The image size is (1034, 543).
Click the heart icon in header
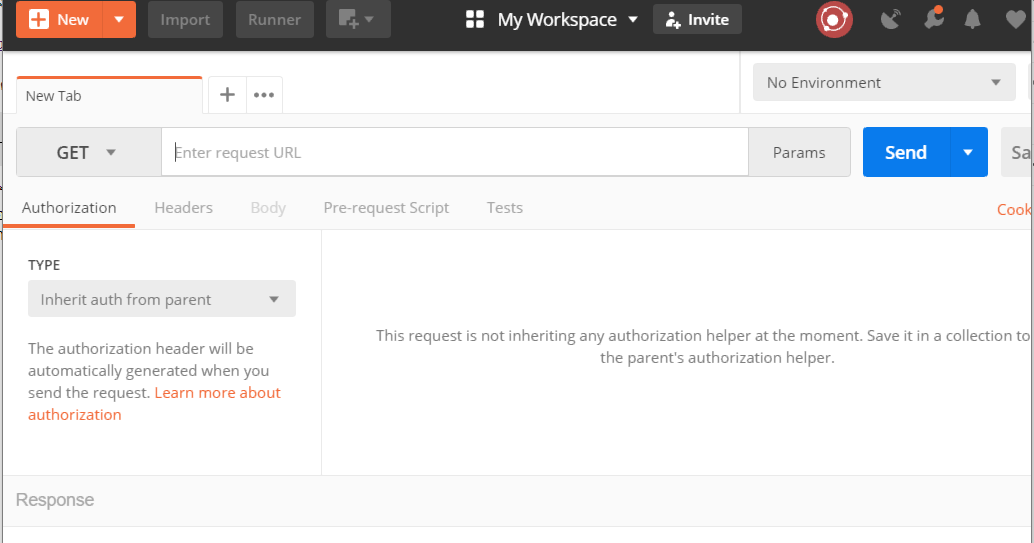1015,19
